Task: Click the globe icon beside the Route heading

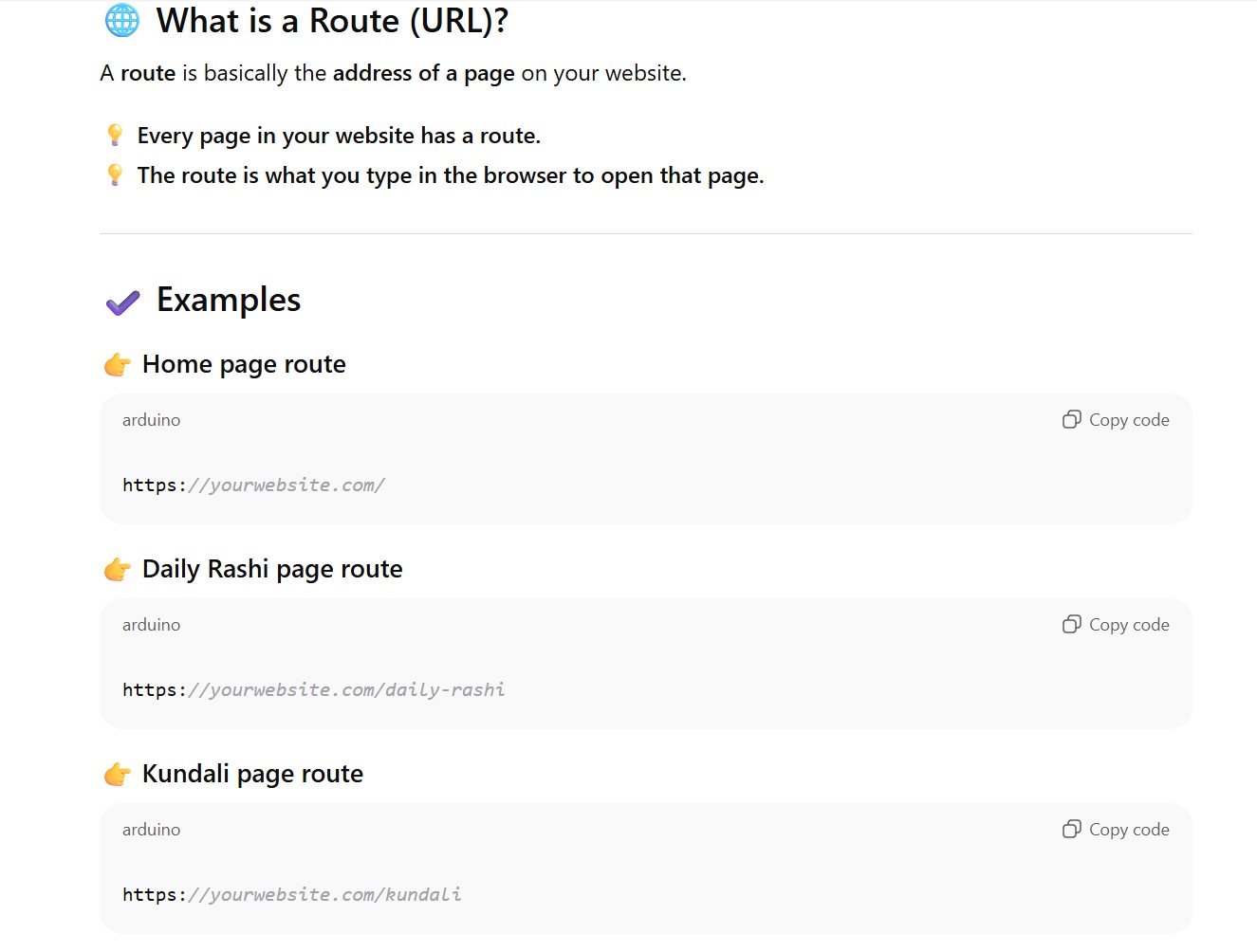Action: [x=121, y=20]
